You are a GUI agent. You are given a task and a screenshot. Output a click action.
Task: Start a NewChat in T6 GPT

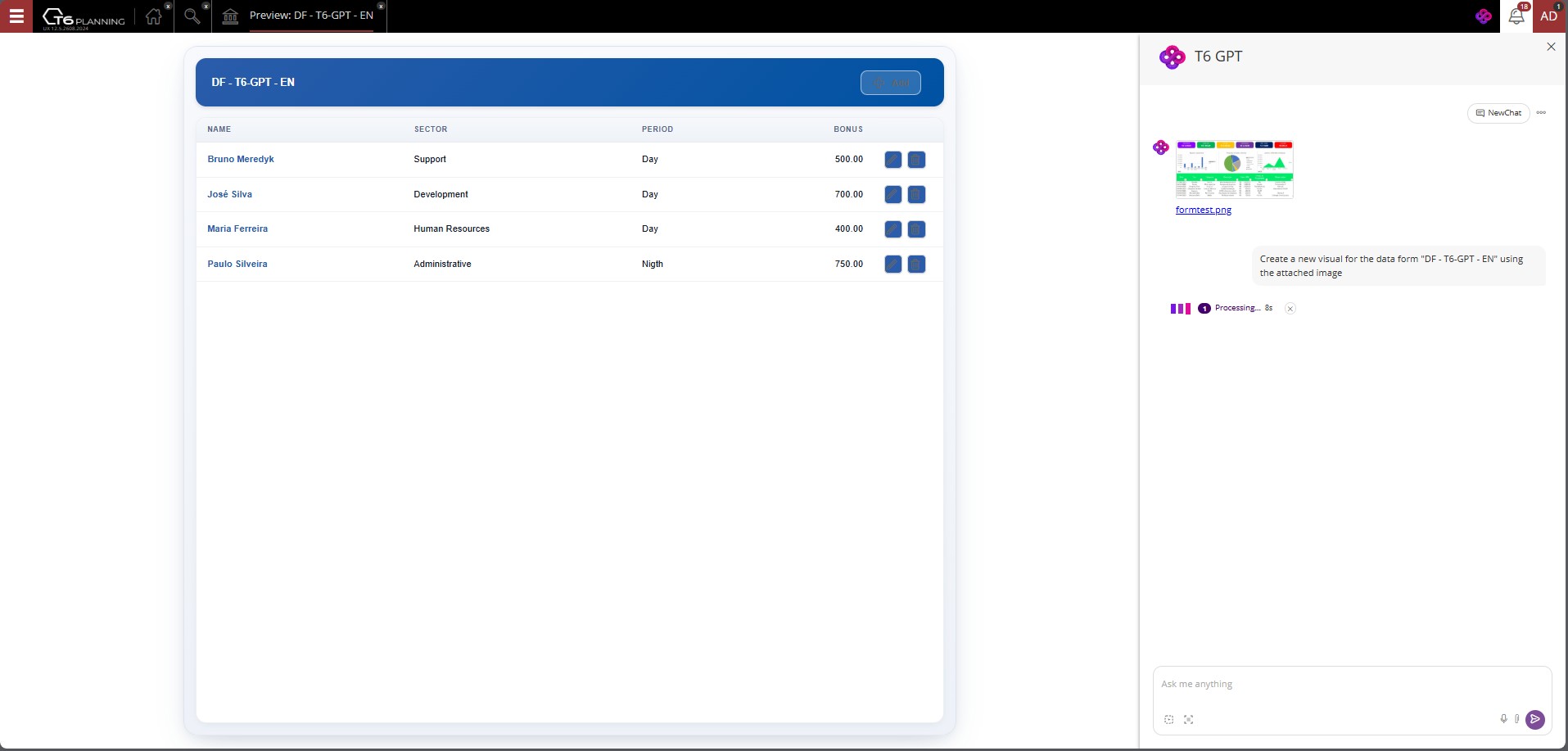click(x=1498, y=113)
